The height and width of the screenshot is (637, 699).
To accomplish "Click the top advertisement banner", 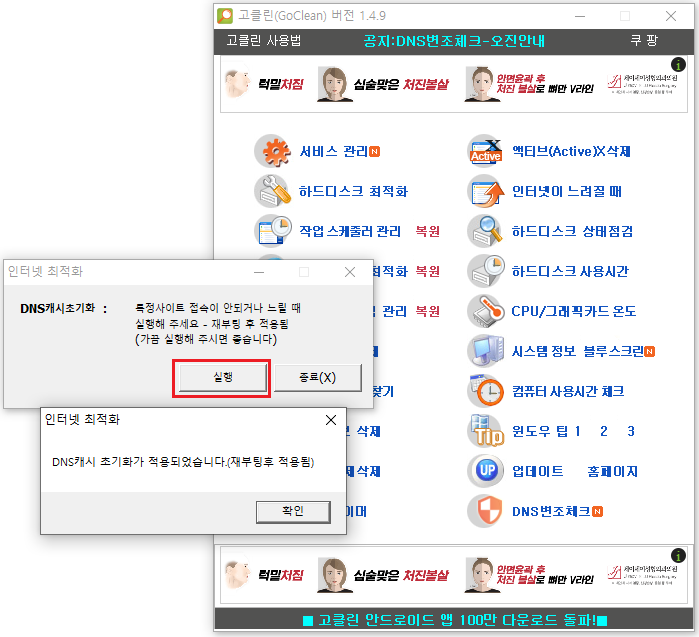I will tap(454, 84).
